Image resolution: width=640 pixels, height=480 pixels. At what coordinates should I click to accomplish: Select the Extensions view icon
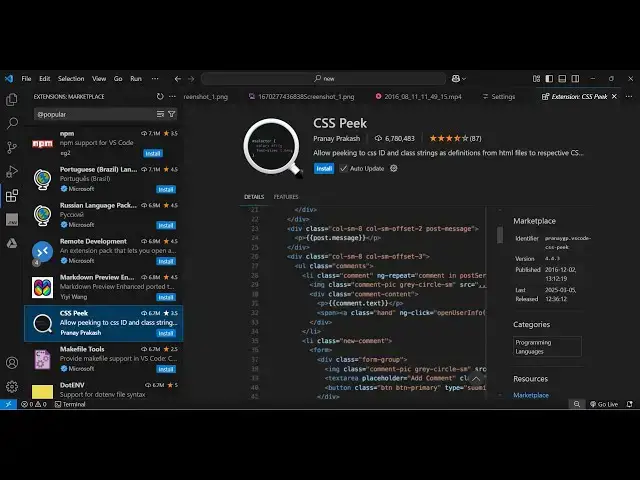coord(12,196)
